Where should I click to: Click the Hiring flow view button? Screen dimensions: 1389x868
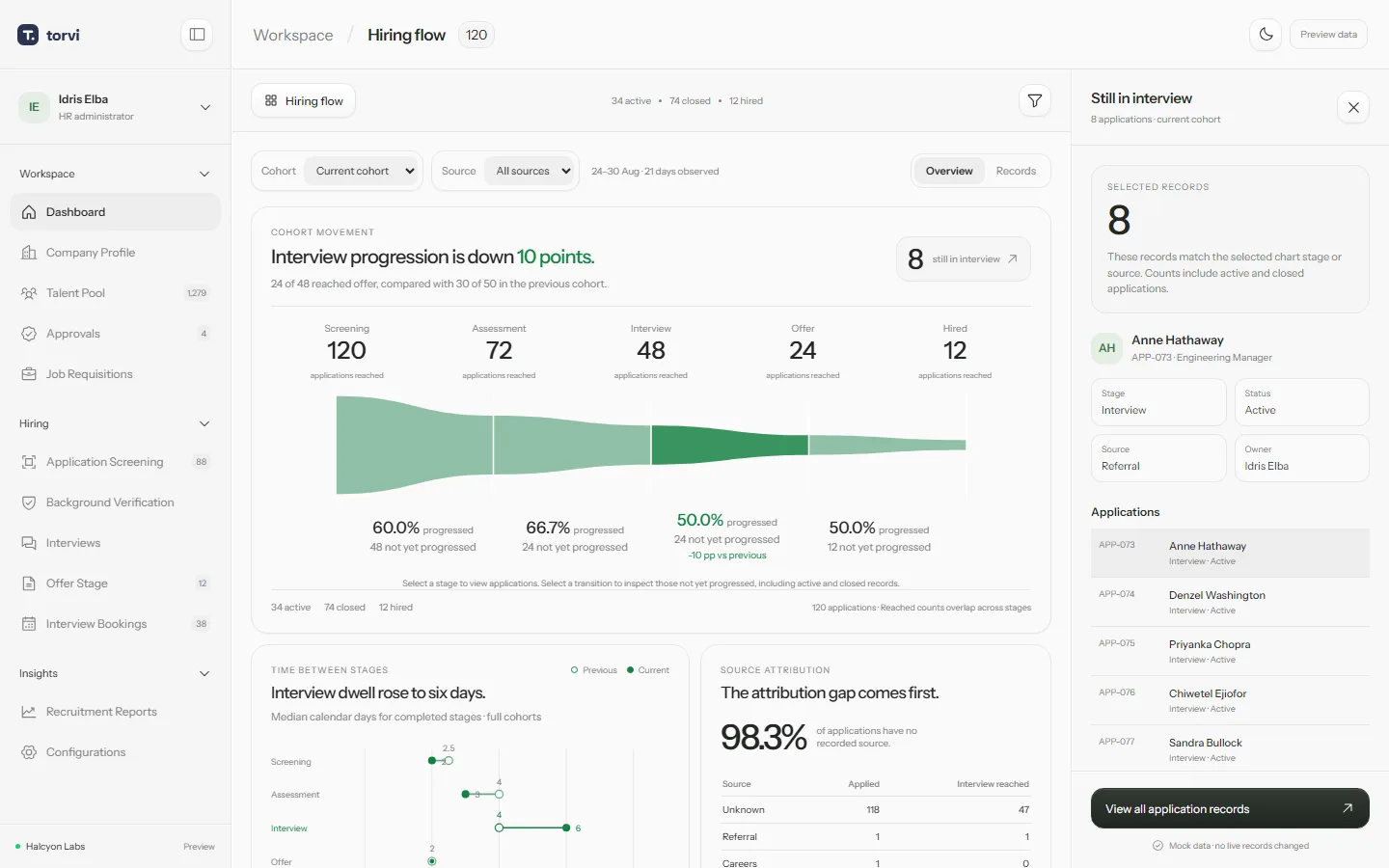tap(304, 100)
